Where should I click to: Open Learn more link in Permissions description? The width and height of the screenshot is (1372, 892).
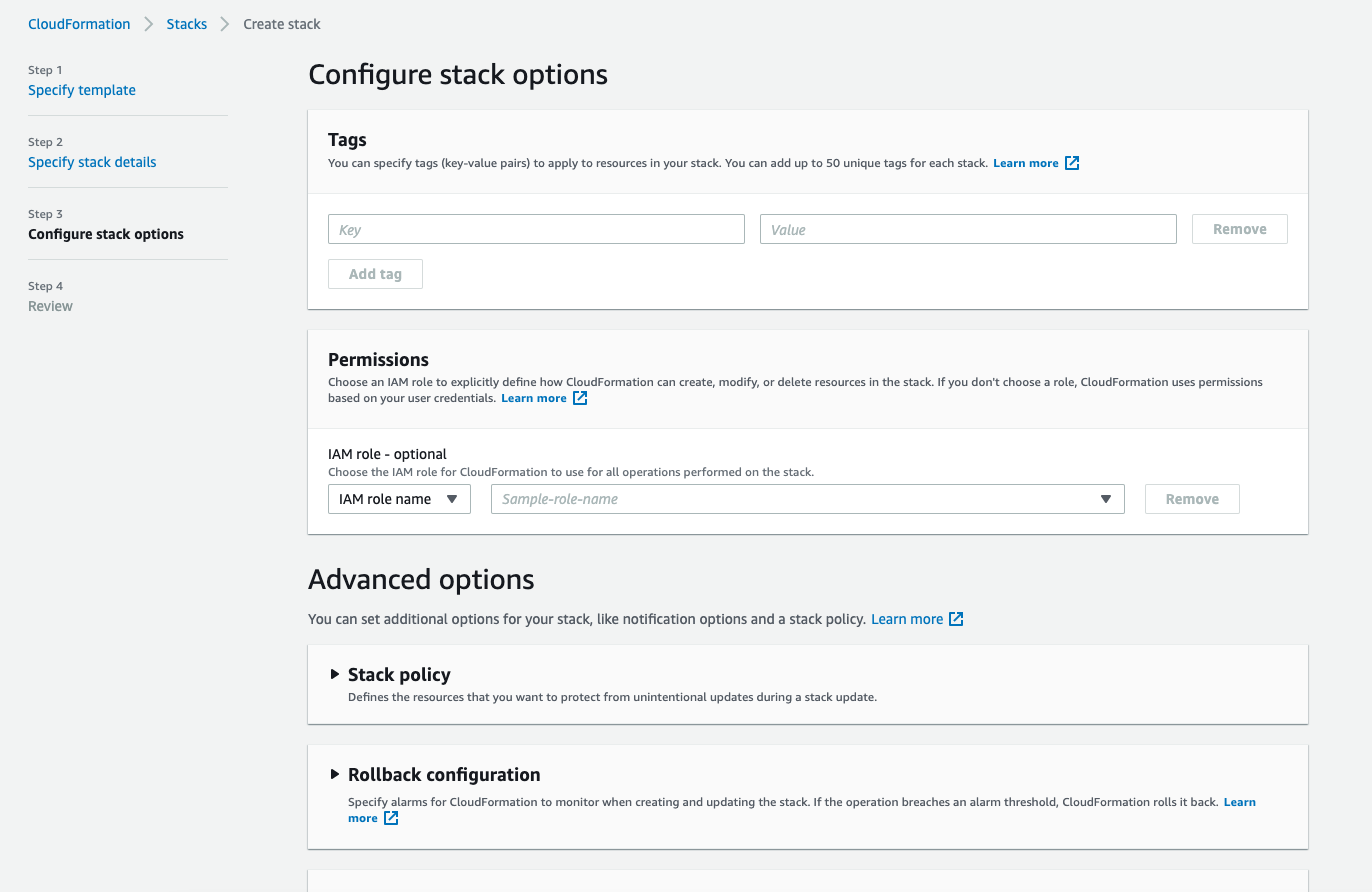click(533, 398)
